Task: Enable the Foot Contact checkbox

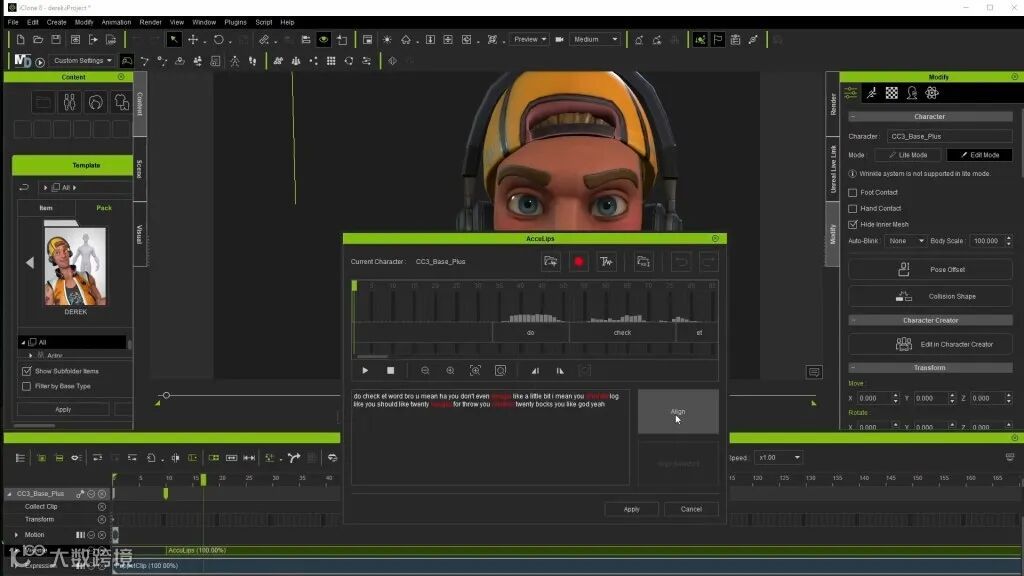Action: pyautogui.click(x=853, y=192)
